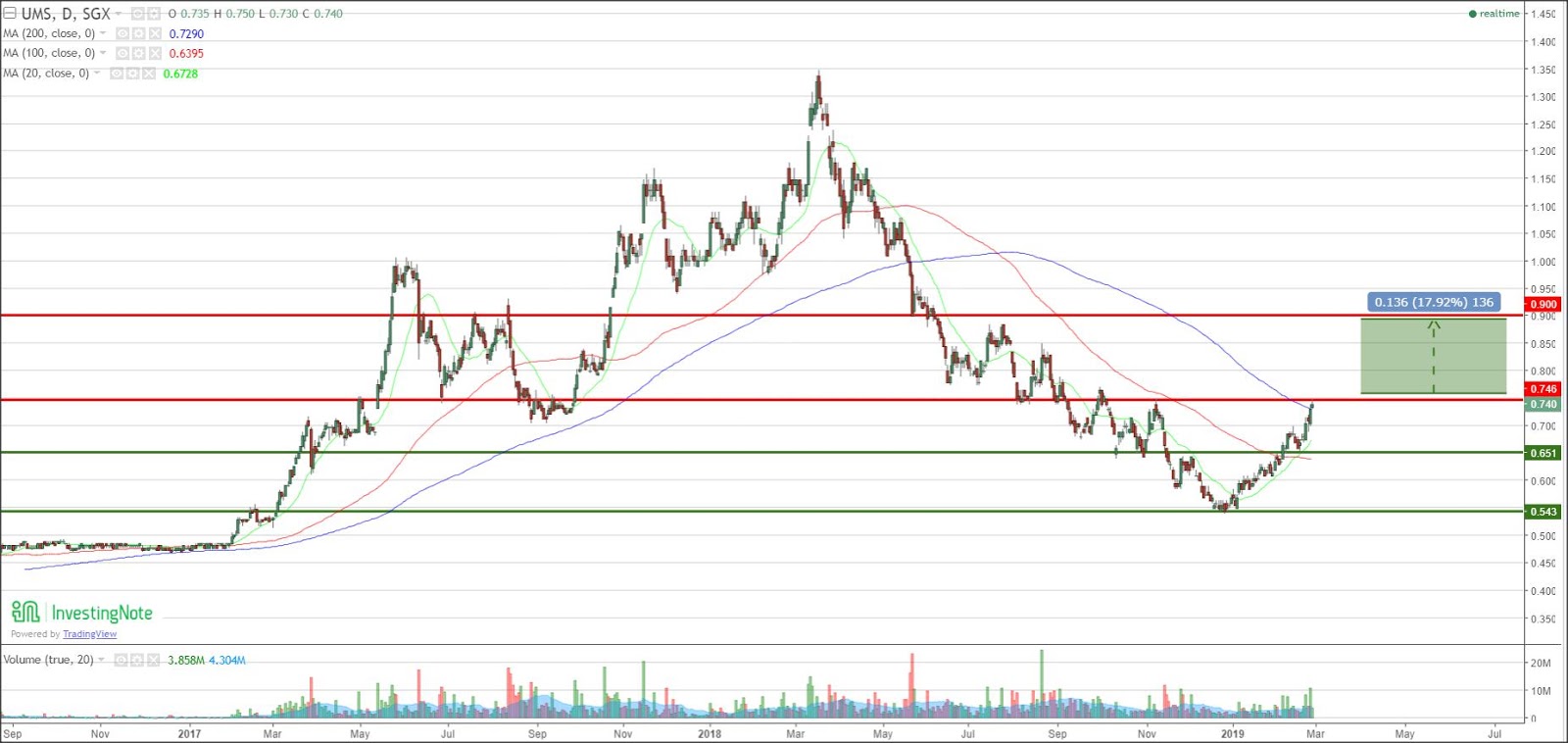The width and height of the screenshot is (1568, 743).
Task: Open Volume indicator settings gear
Action: tap(137, 660)
